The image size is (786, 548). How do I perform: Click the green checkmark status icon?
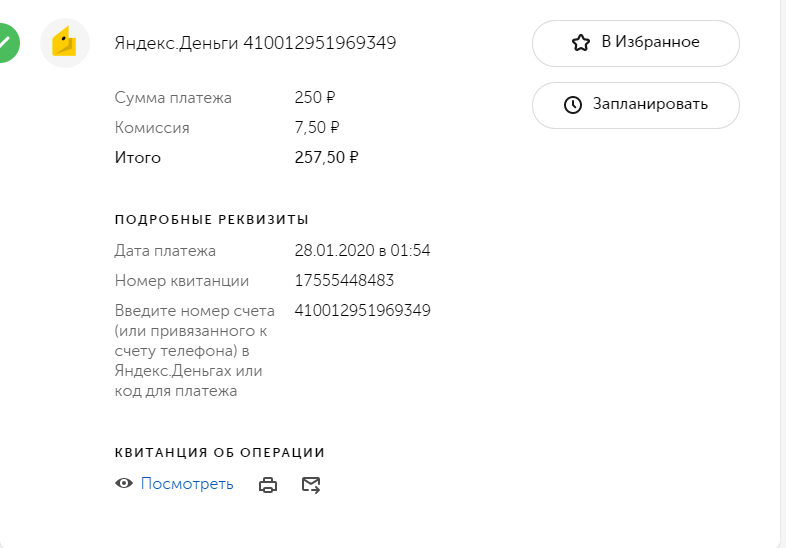click(6, 43)
